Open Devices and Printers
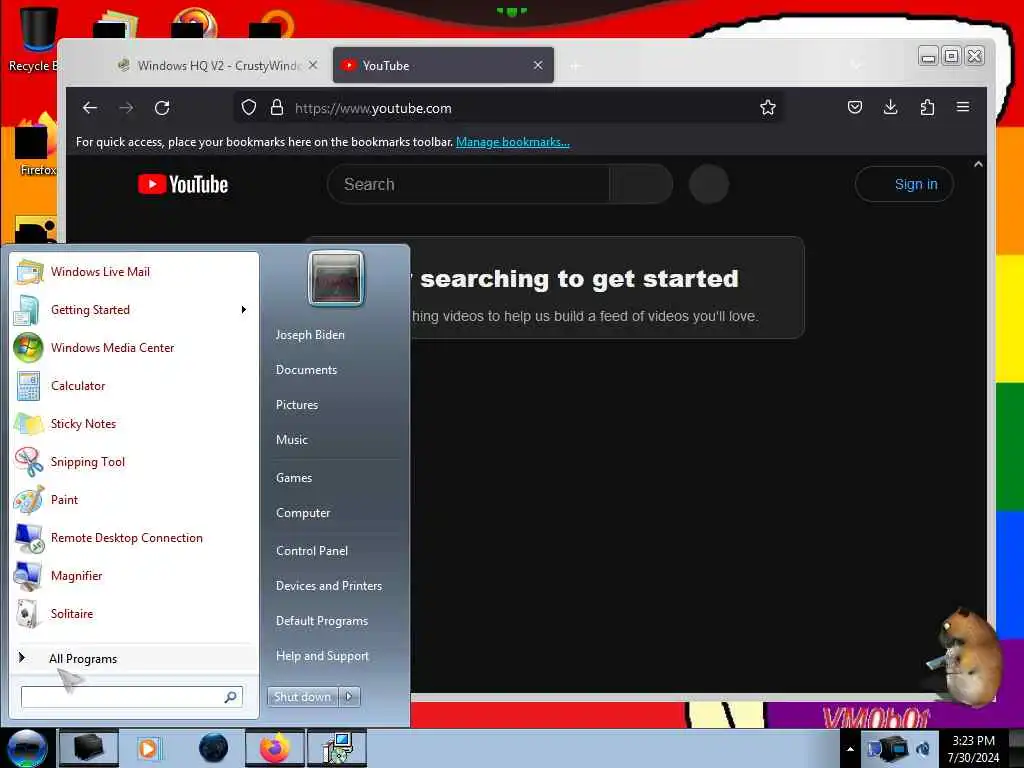 (328, 586)
